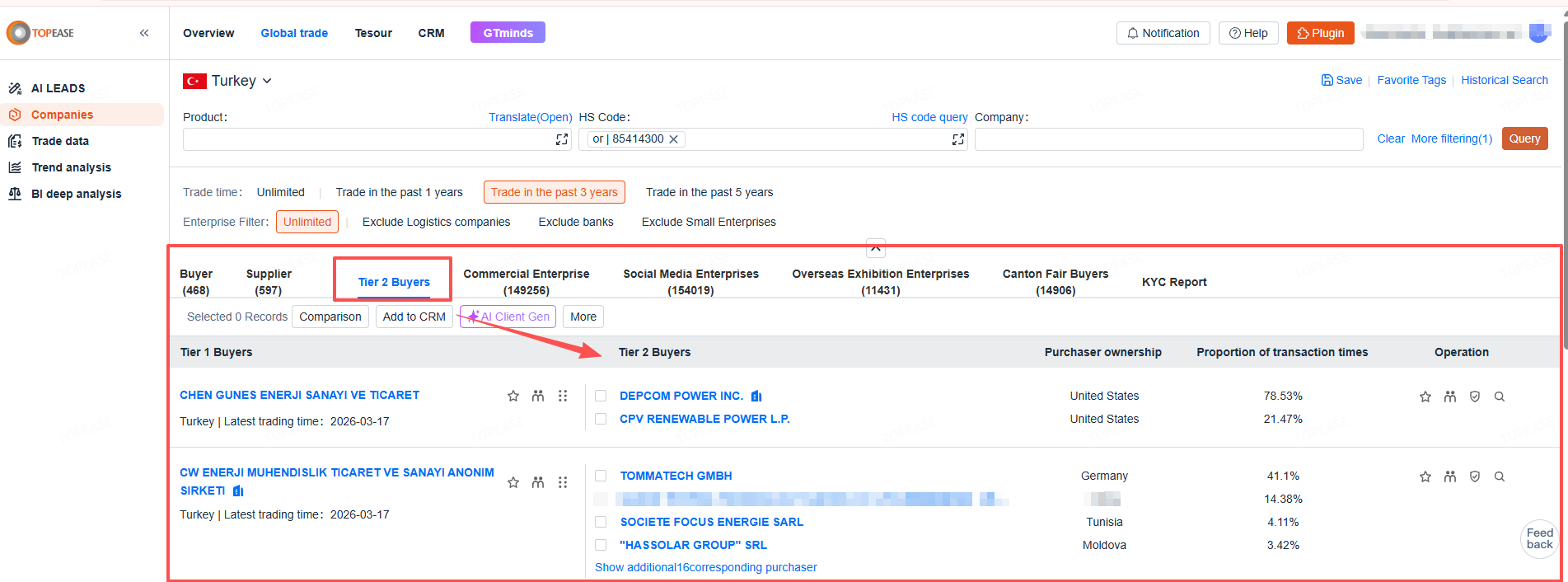Open Notification panel
This screenshot has width=1568, height=582.
[x=1163, y=33]
